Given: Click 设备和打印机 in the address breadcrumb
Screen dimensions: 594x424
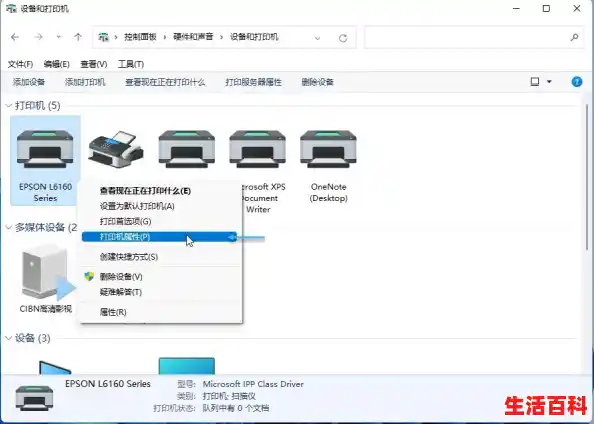Looking at the screenshot, I should pos(254,37).
